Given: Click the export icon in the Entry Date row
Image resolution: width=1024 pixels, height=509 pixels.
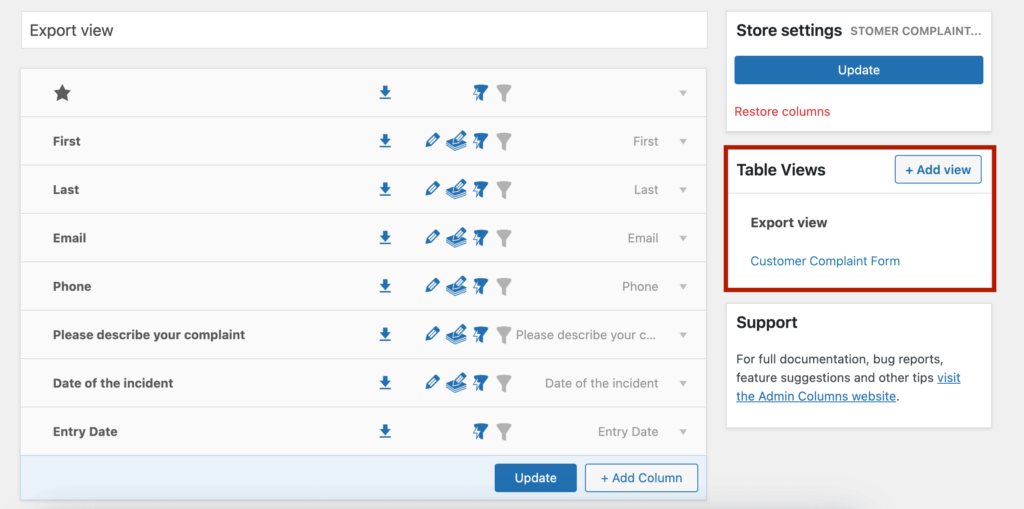Looking at the screenshot, I should tap(385, 431).
